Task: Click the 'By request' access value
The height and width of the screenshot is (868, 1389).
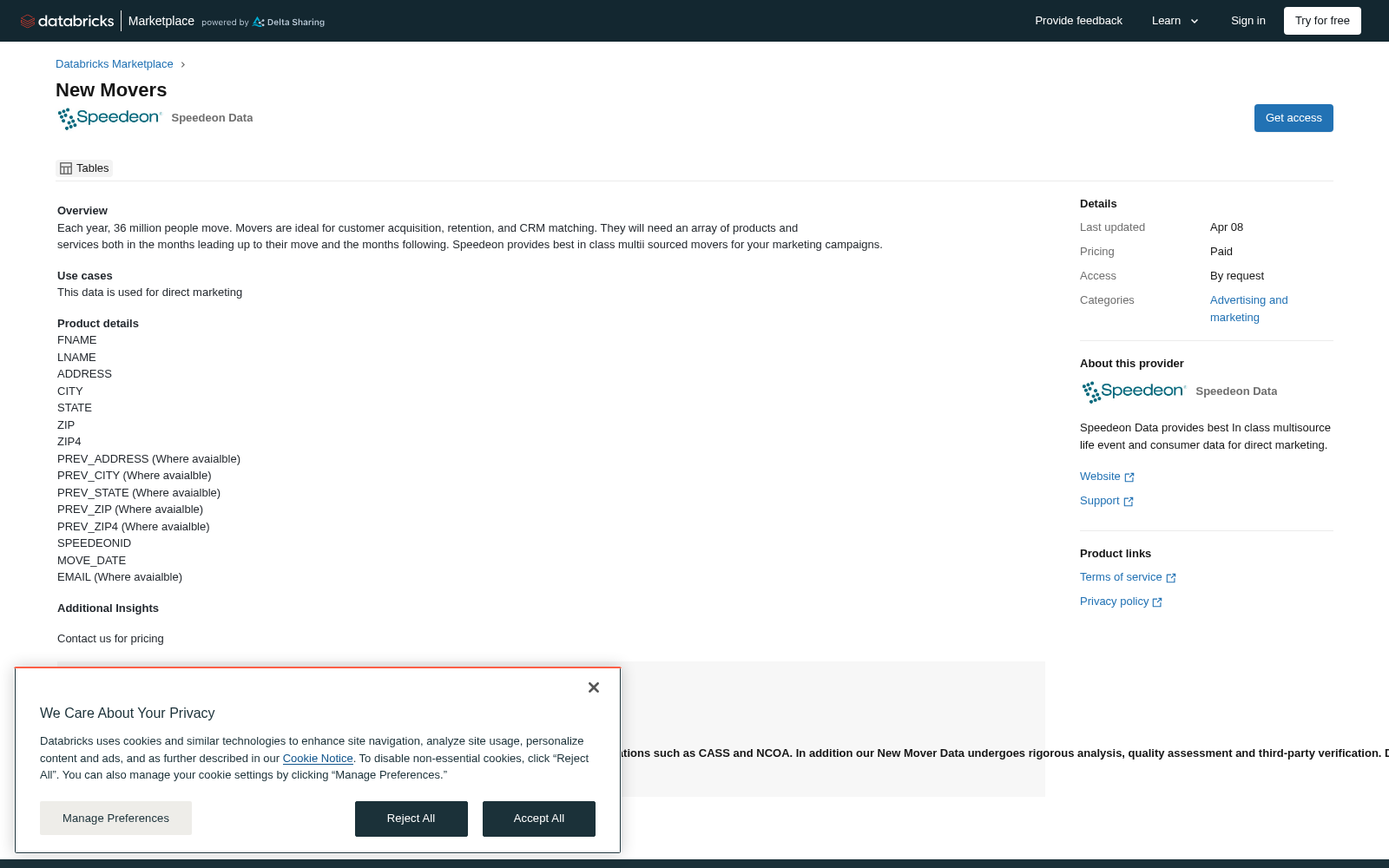Action: point(1237,276)
